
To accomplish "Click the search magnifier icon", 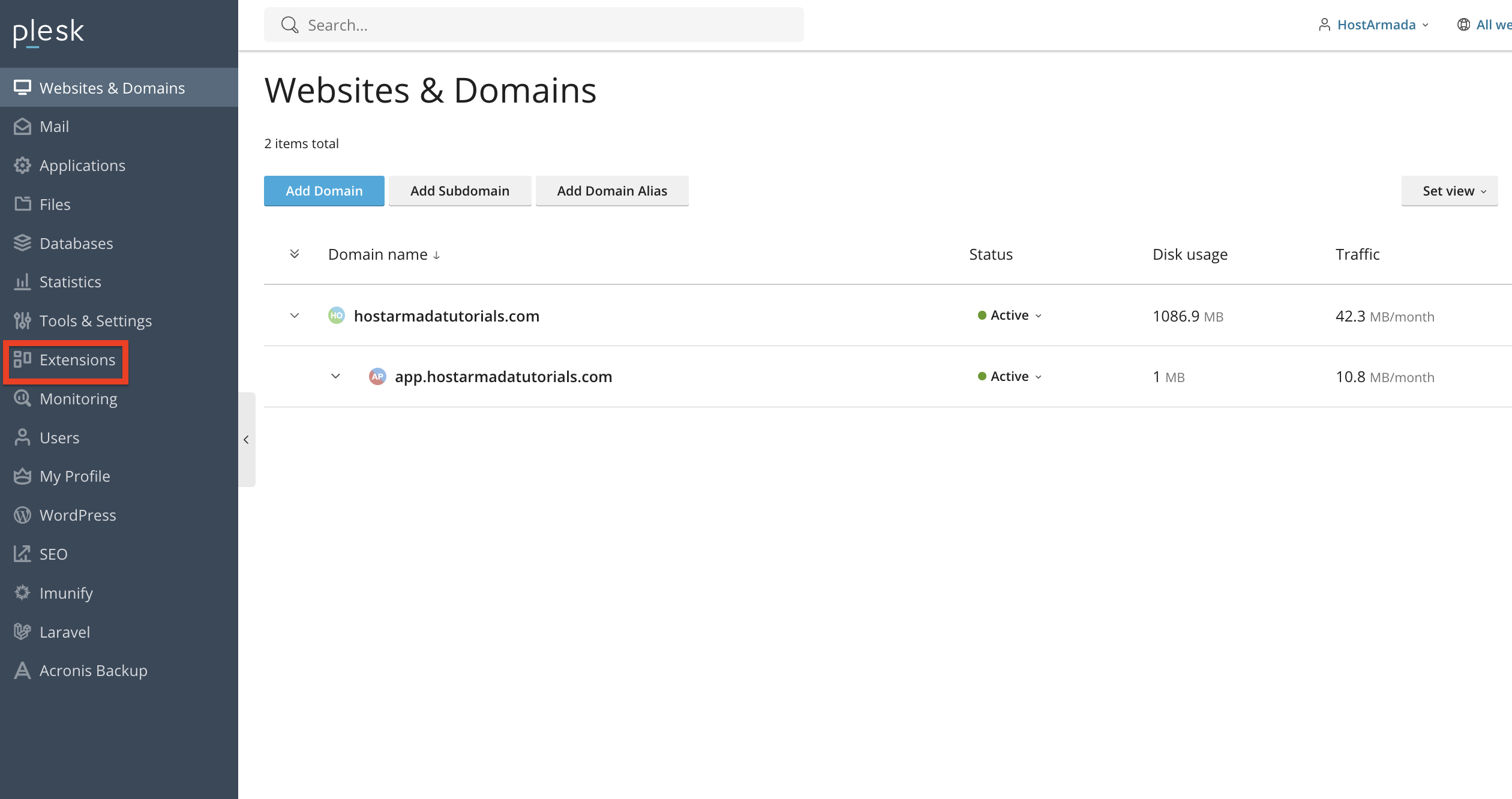I will coord(290,25).
